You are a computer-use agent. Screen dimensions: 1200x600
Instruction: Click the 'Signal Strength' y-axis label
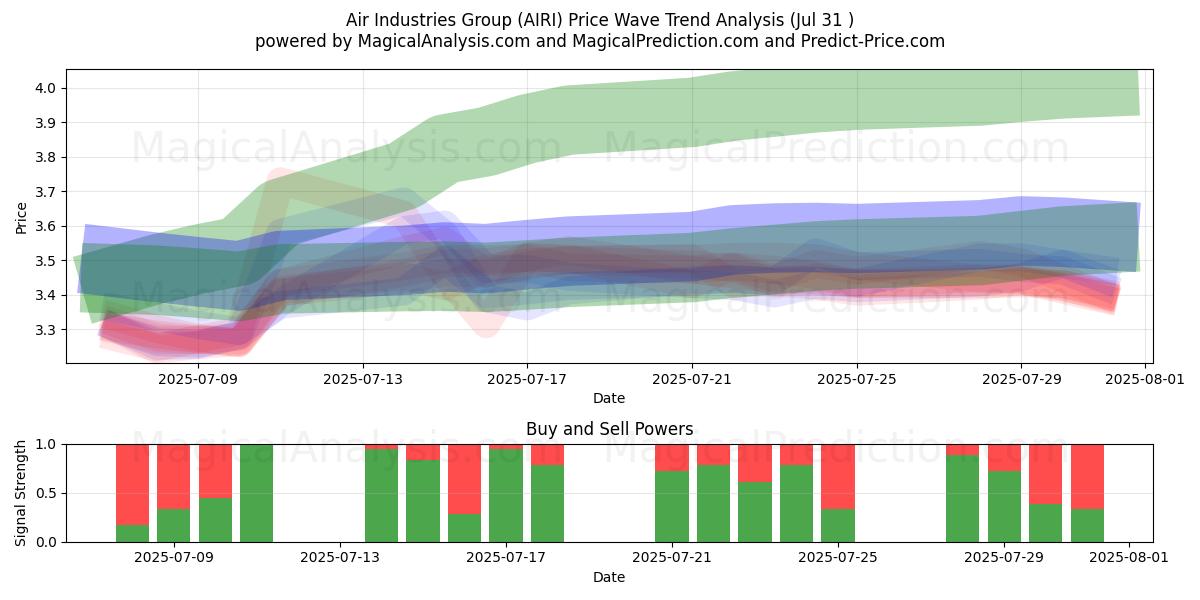[x=22, y=493]
